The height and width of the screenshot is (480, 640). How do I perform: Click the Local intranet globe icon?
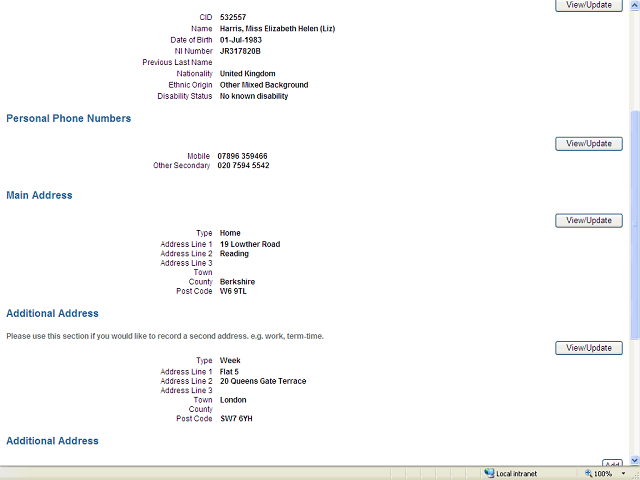pos(489,473)
